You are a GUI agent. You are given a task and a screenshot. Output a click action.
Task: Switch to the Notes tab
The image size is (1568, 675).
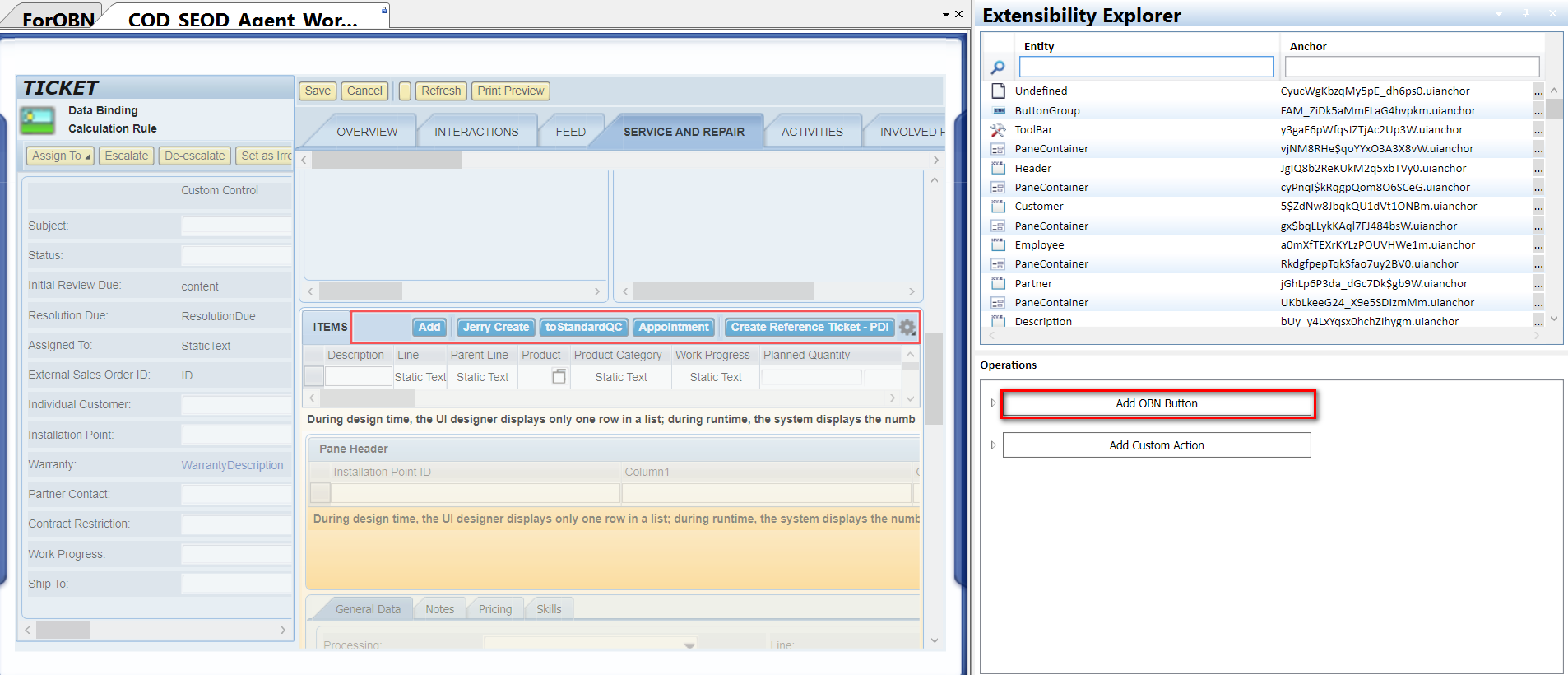coord(439,609)
